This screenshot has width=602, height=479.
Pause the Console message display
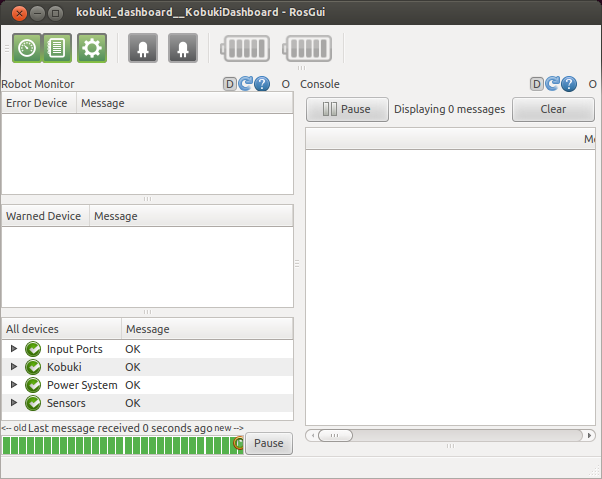tap(346, 109)
